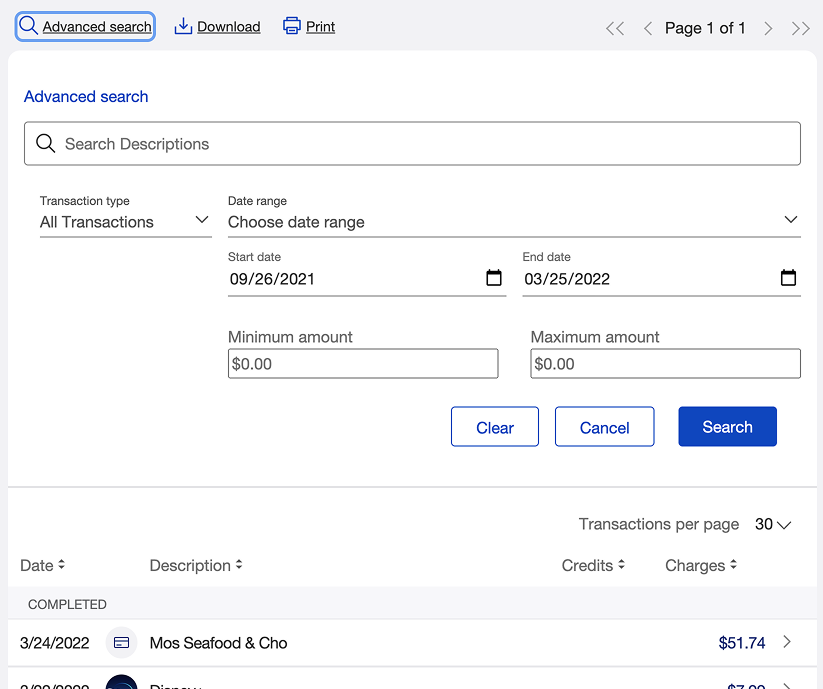The image size is (823, 689).
Task: Click the Start date 09/26/2021 field
Action: pyautogui.click(x=367, y=279)
